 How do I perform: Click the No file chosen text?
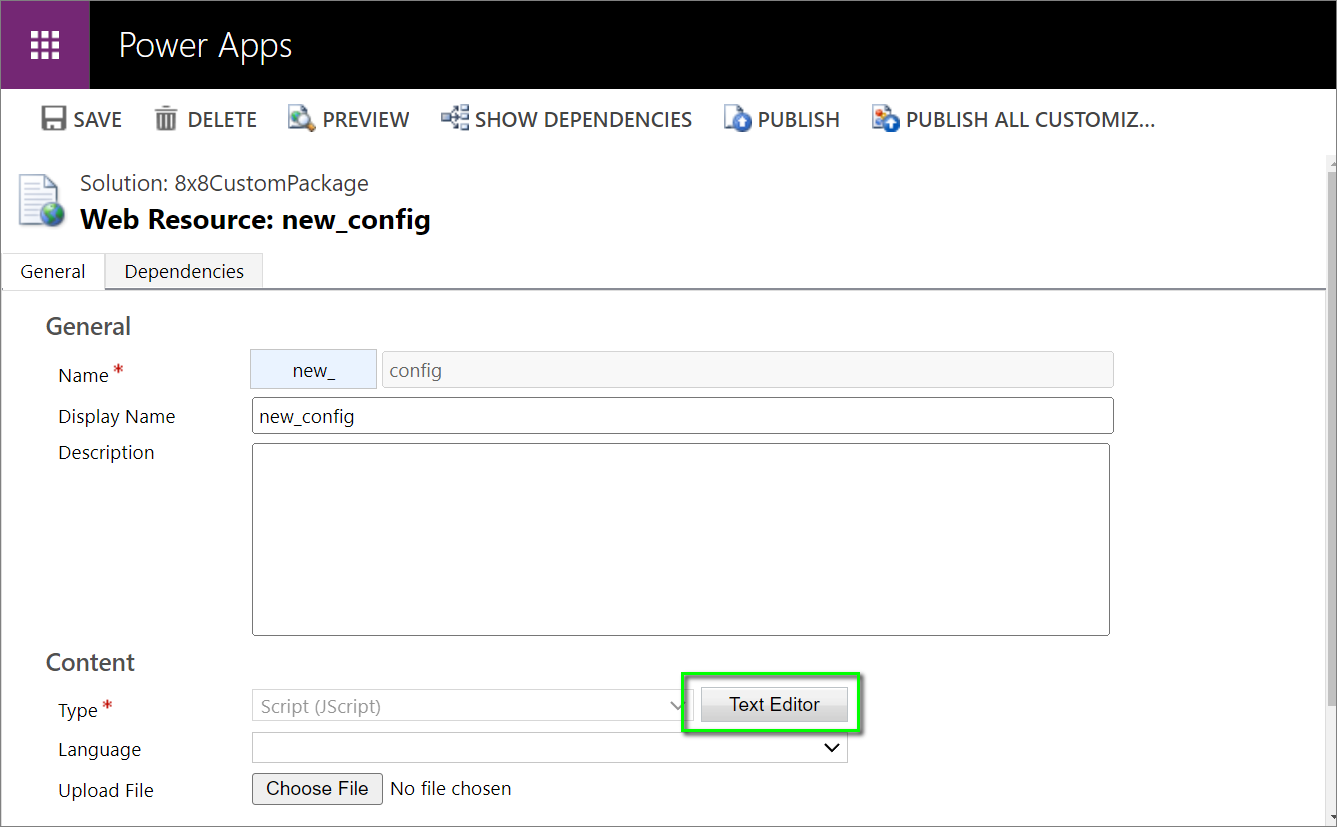(x=451, y=789)
